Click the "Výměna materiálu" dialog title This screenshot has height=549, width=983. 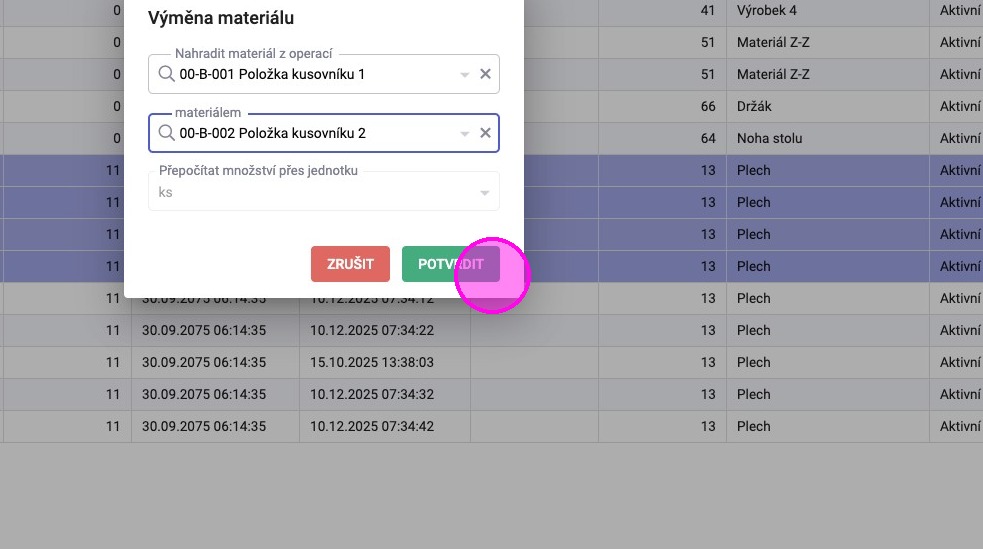click(x=221, y=18)
